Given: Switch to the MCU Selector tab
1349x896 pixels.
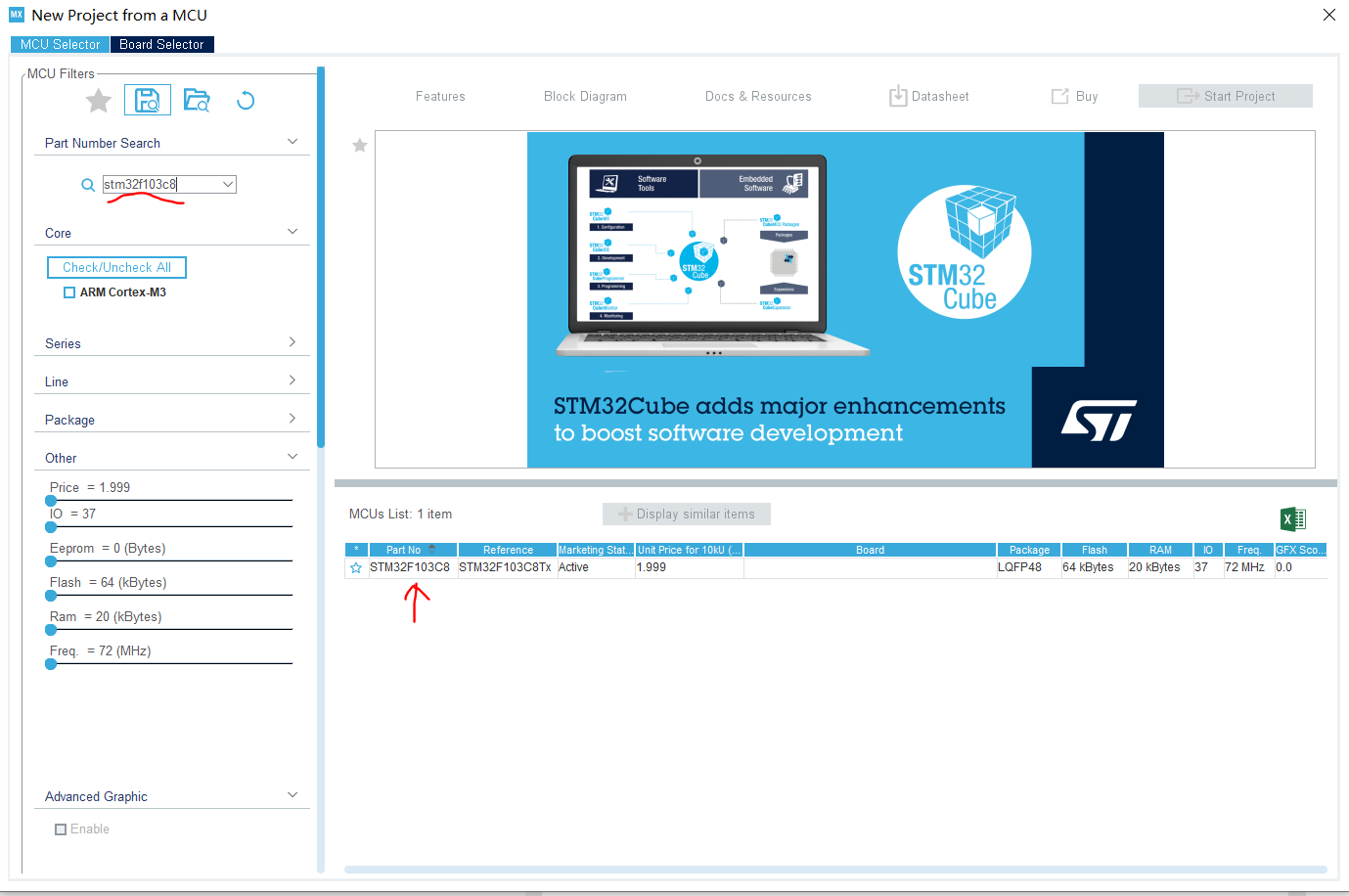Looking at the screenshot, I should point(60,44).
